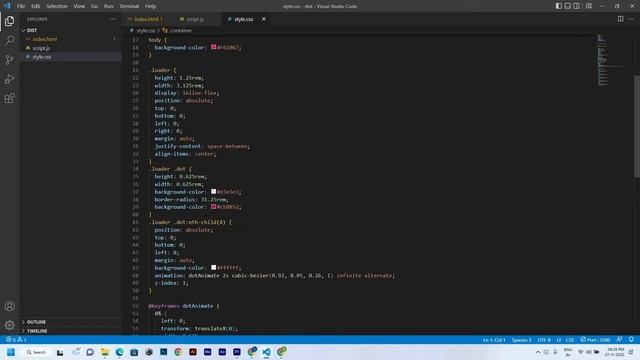Image resolution: width=640 pixels, height=360 pixels.
Task: Open pink color swatch on line 39
Action: tap(213, 207)
